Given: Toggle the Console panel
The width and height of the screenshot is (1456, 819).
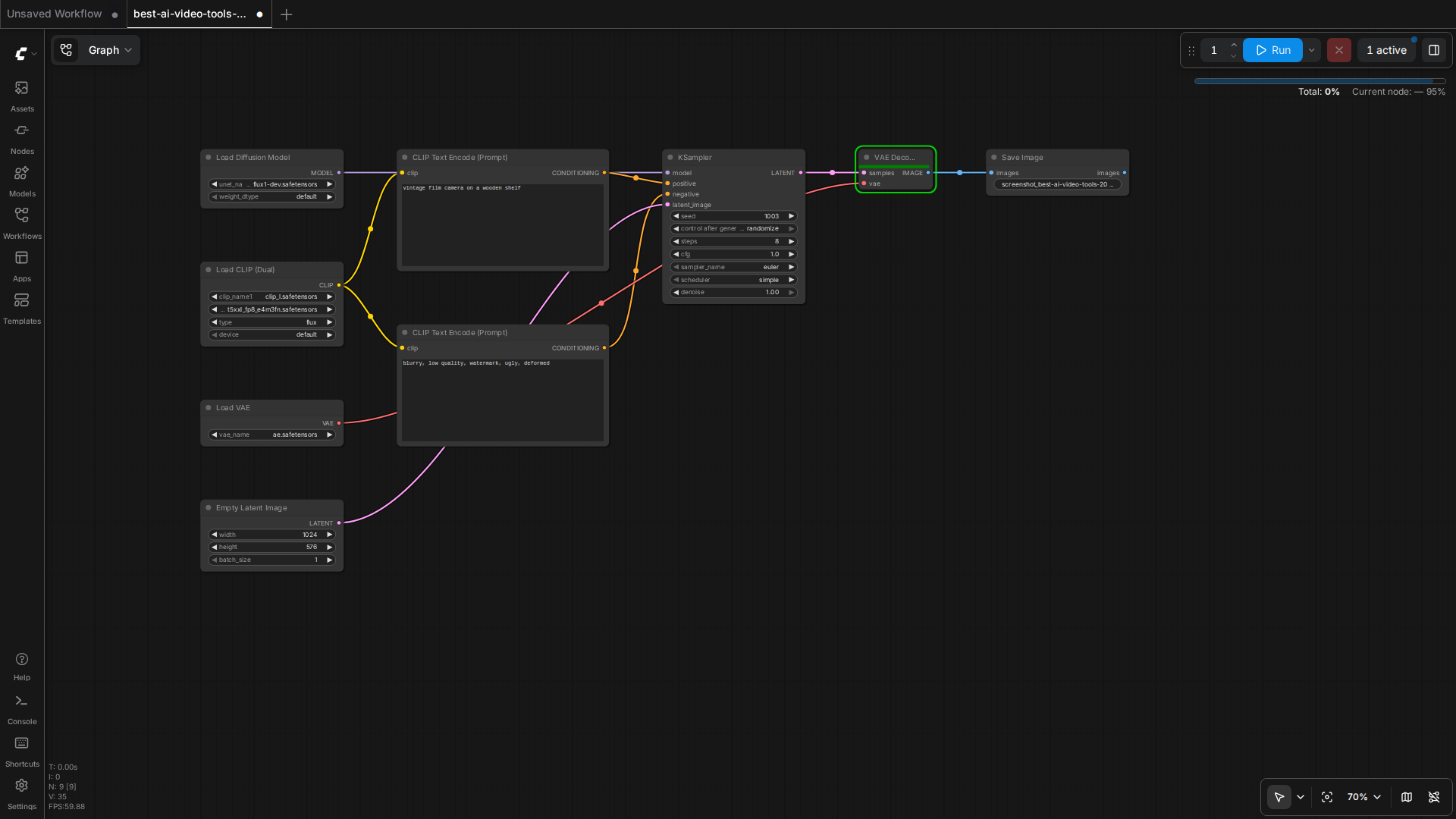Looking at the screenshot, I should click(22, 709).
